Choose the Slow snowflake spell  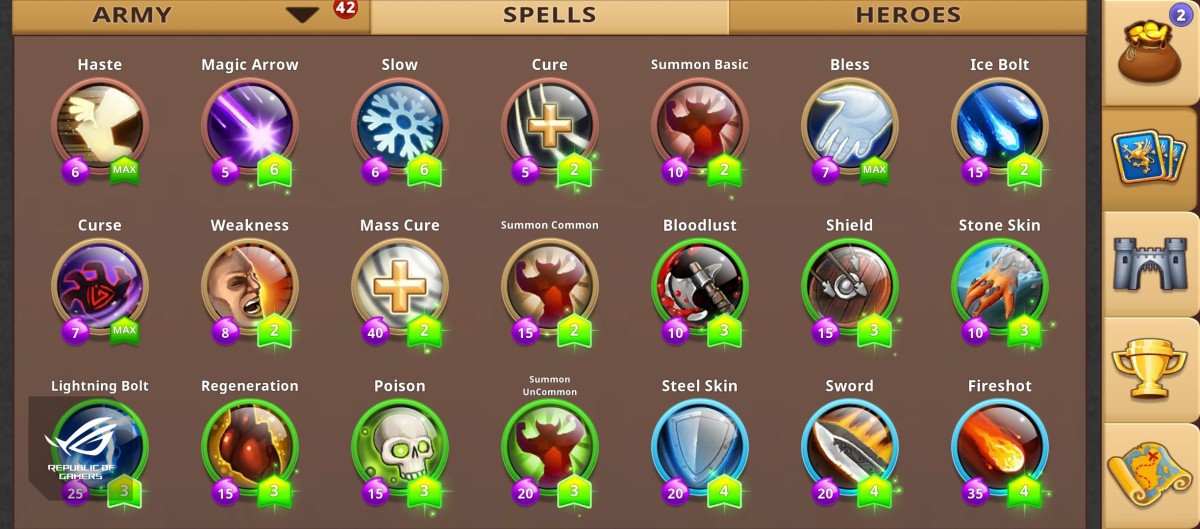pos(400,126)
